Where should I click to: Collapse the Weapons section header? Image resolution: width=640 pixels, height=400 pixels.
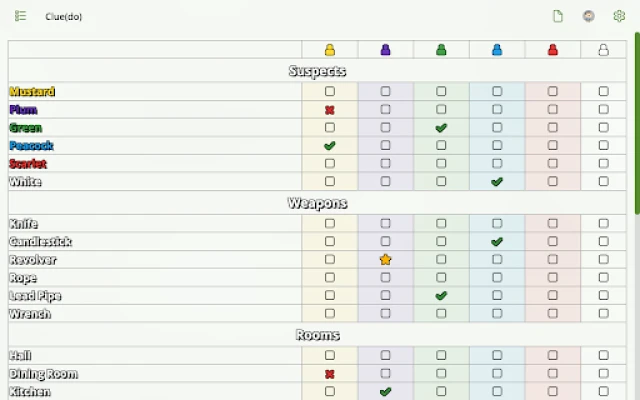[x=317, y=203]
